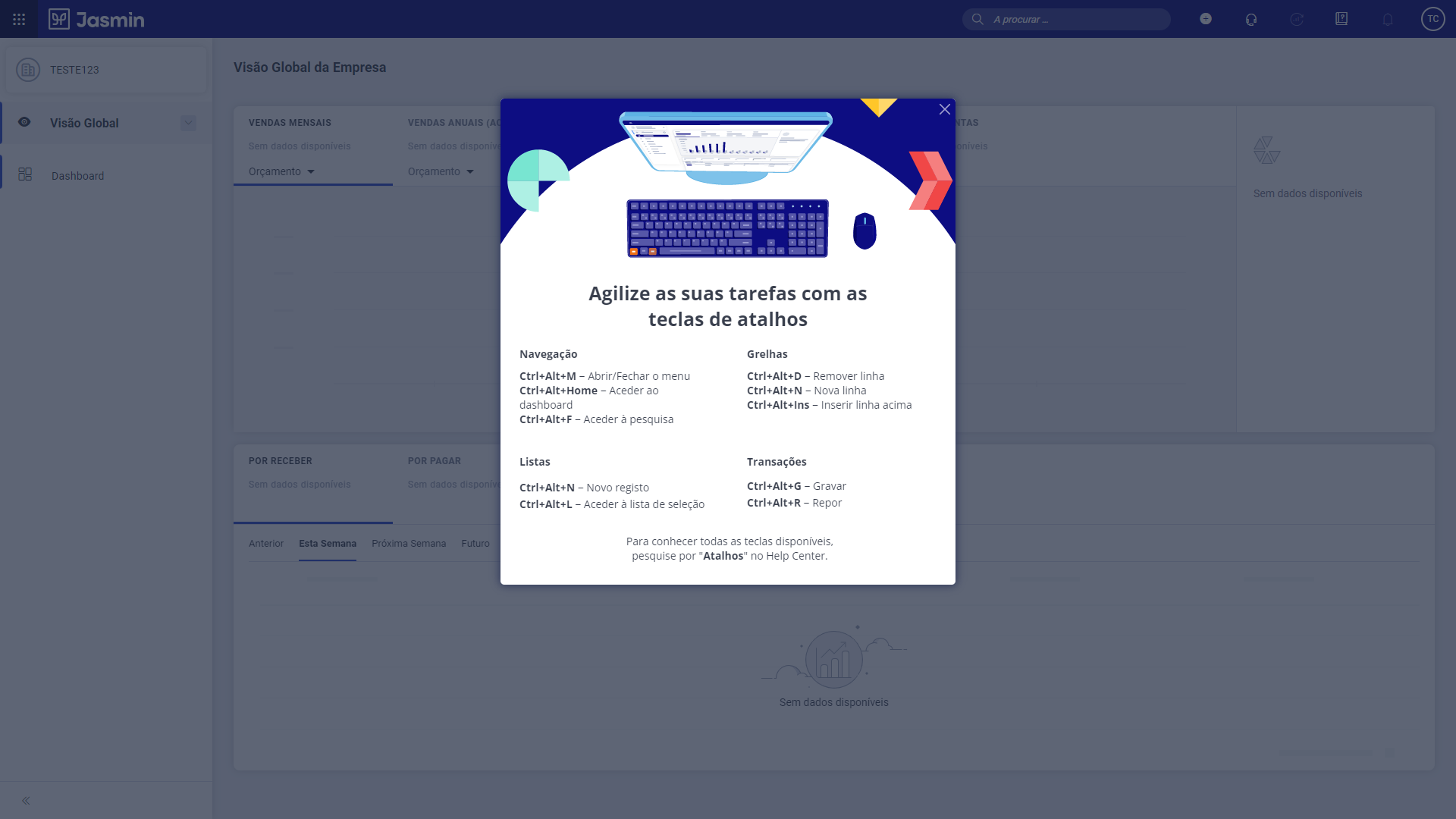Select the Por Pagar tab

coord(447,484)
